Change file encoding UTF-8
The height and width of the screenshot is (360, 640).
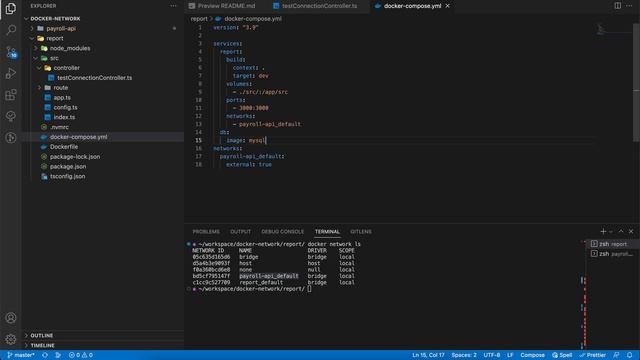pos(492,355)
